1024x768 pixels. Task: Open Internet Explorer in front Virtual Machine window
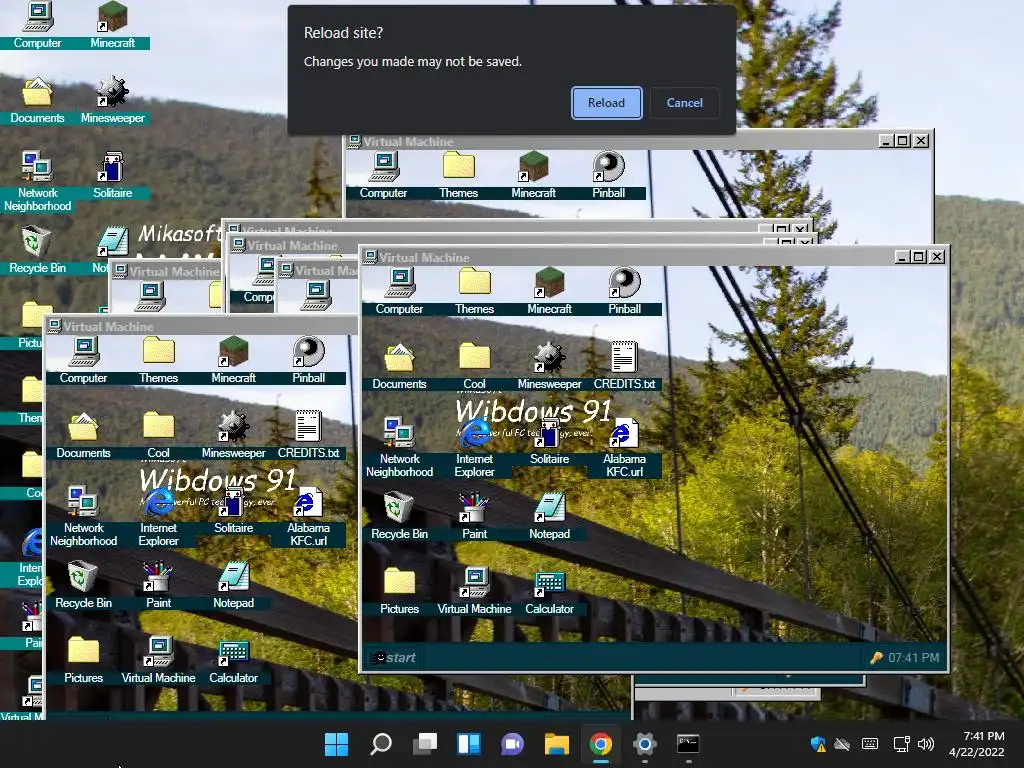[x=474, y=447]
